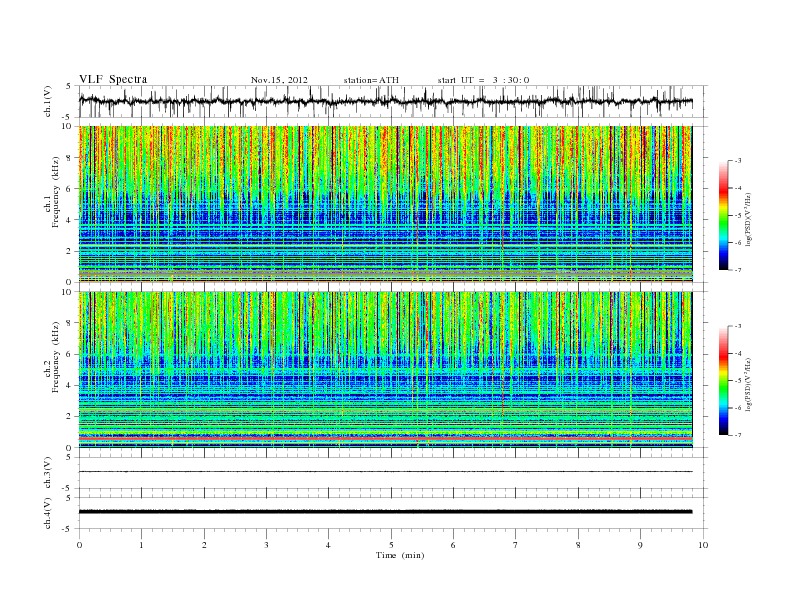Viewport: 792px width, 612px height.
Task: Click the "3" tick label on Time axis
Action: click(266, 545)
